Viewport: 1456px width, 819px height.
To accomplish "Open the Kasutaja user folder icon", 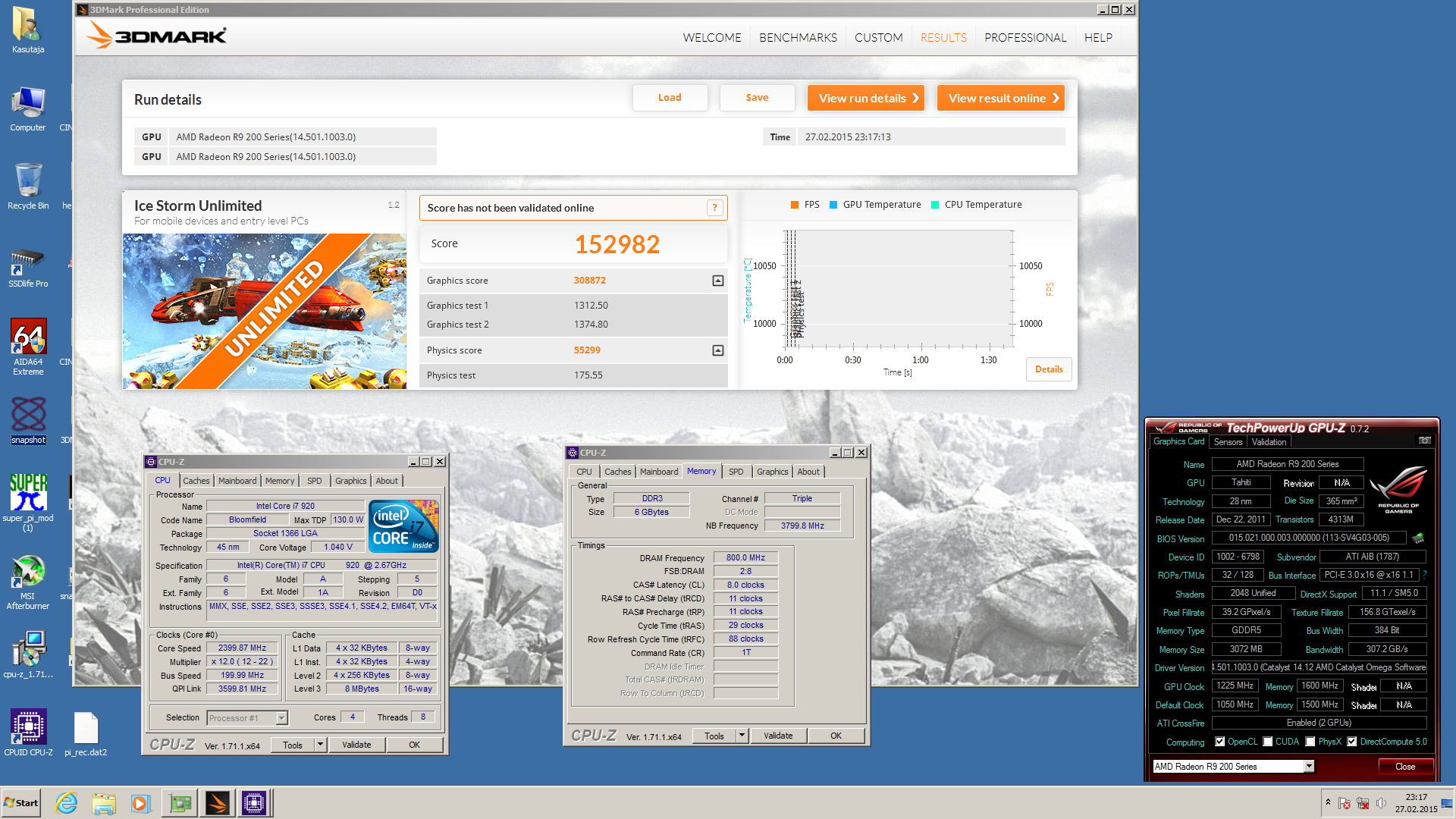I will pyautogui.click(x=28, y=30).
